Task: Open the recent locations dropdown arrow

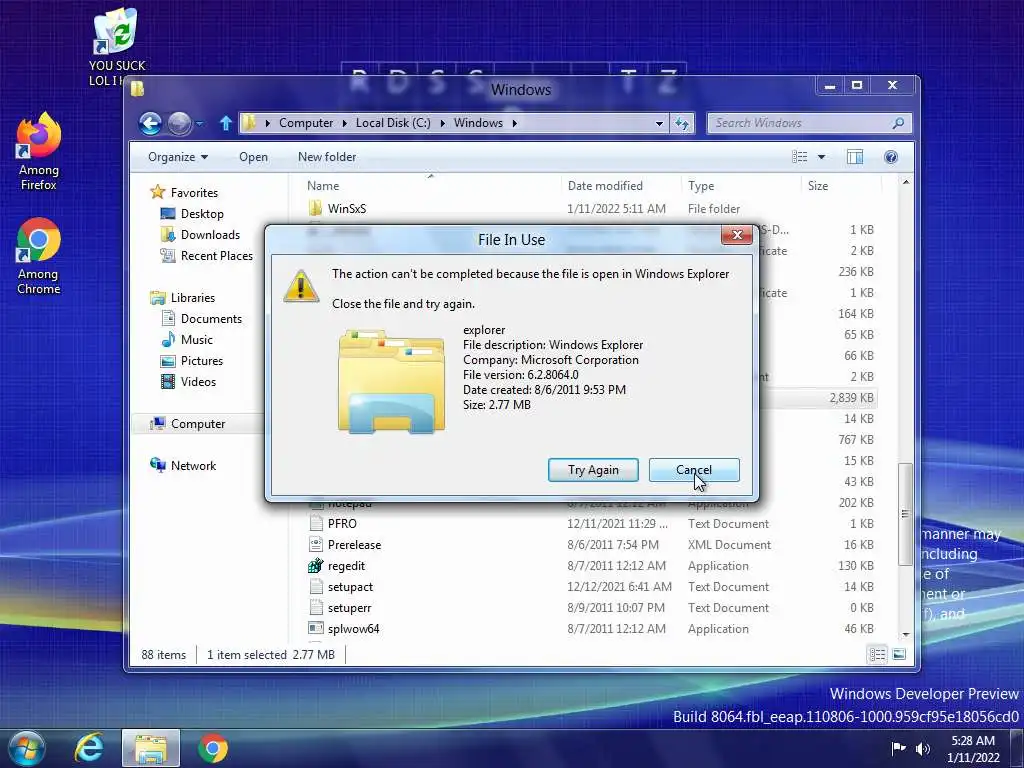Action: pos(200,123)
